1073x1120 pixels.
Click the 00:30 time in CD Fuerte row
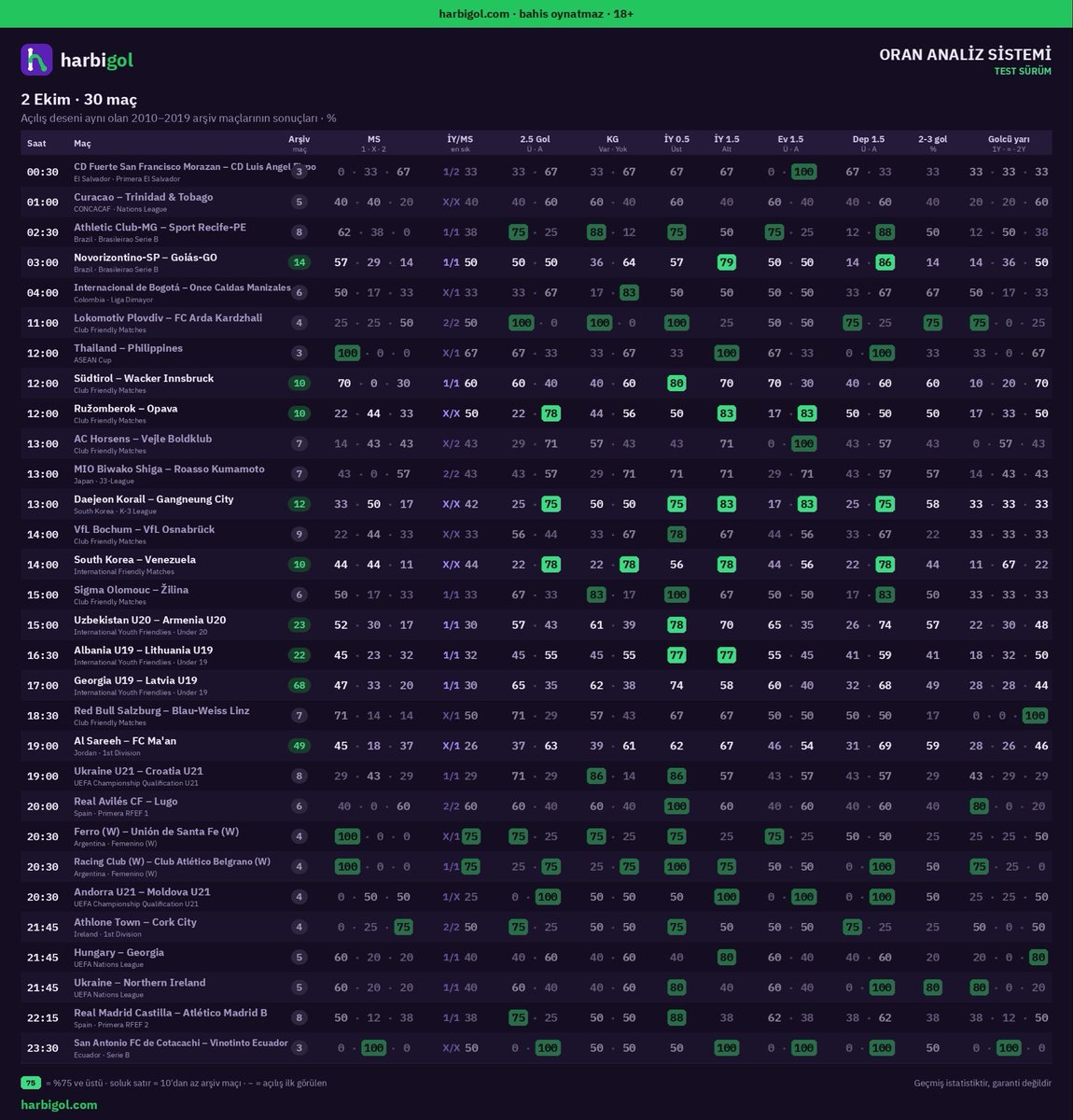43,172
